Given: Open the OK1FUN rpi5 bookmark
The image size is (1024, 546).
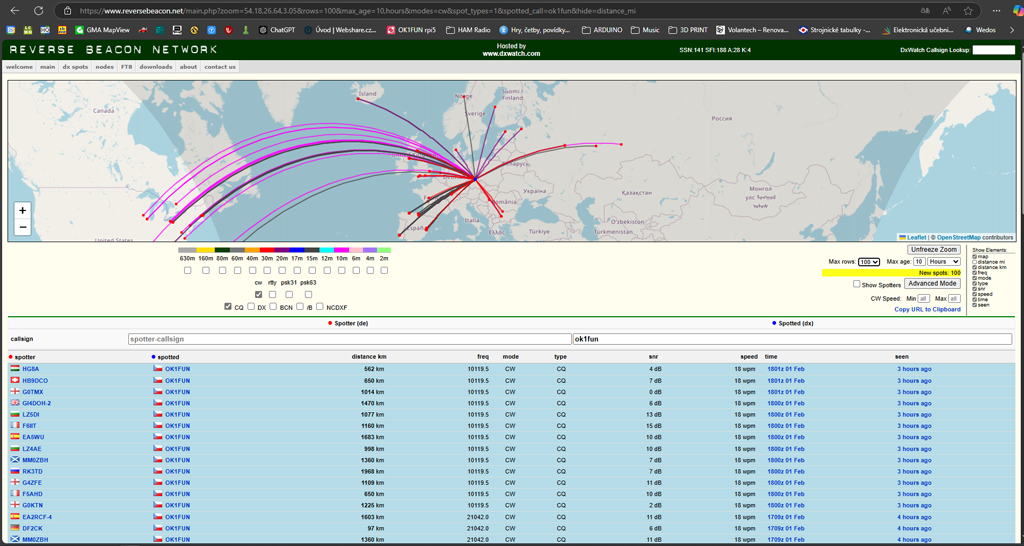Looking at the screenshot, I should (x=411, y=29).
